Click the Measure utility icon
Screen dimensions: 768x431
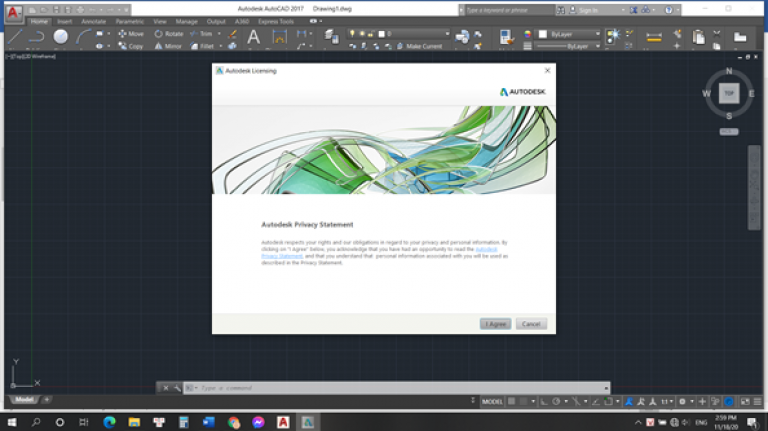654,37
